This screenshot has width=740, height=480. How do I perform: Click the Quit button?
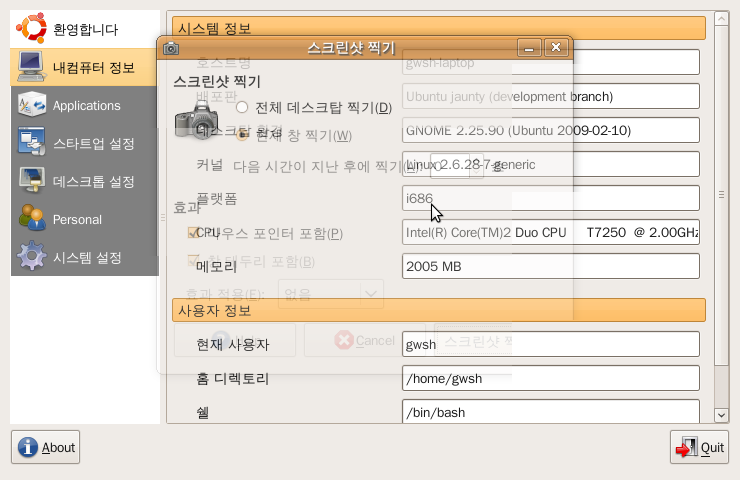coord(699,447)
